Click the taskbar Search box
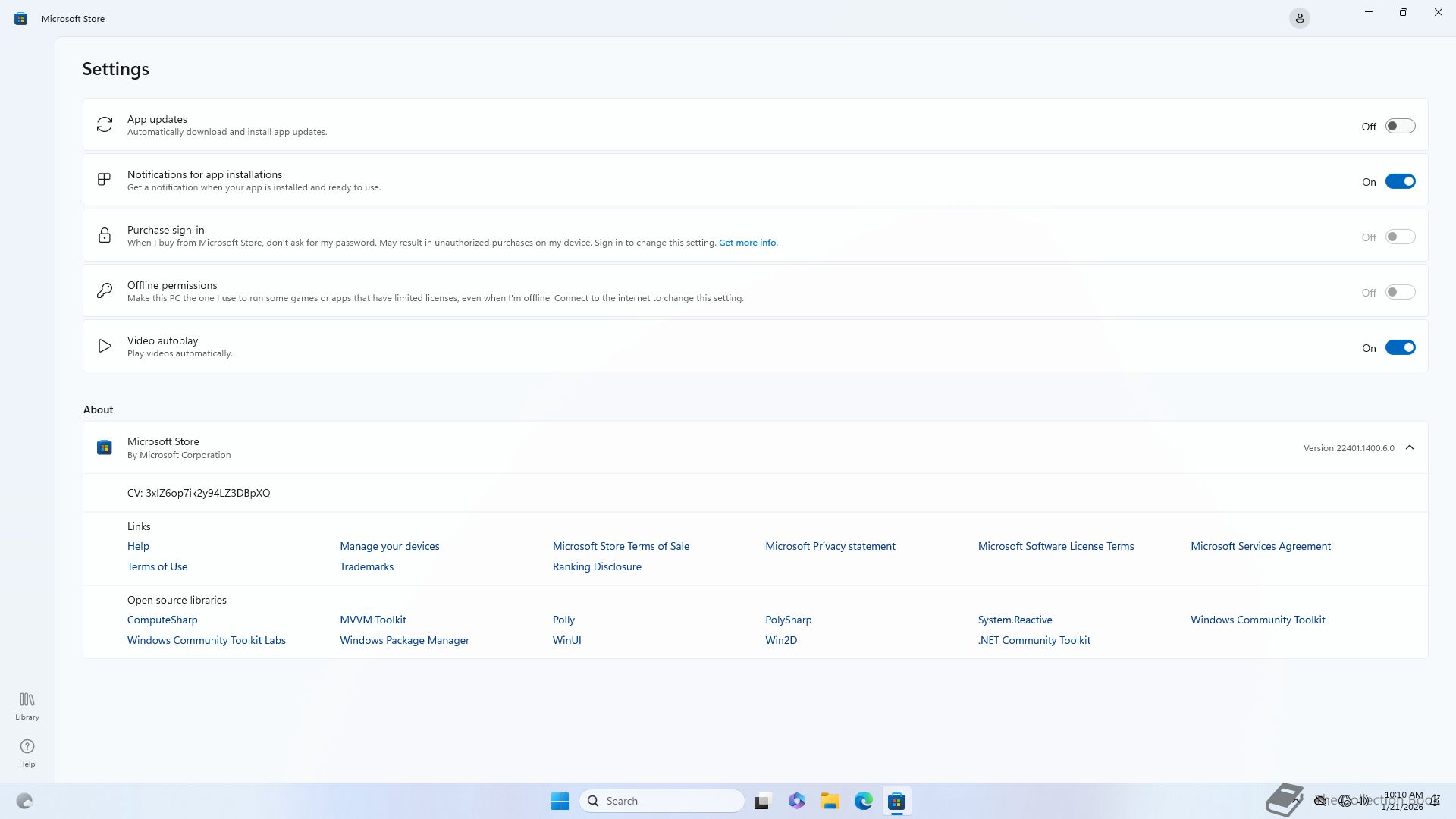This screenshot has width=1456, height=819. (661, 801)
